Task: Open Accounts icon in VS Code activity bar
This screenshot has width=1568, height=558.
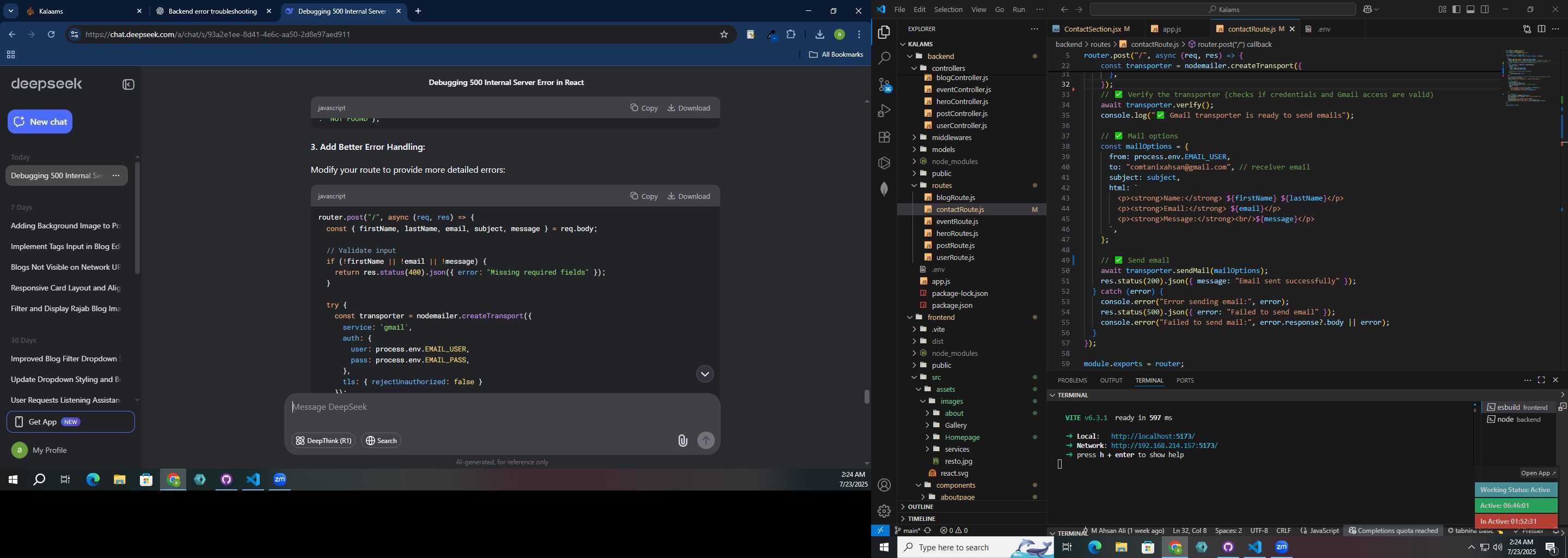Action: click(x=884, y=485)
